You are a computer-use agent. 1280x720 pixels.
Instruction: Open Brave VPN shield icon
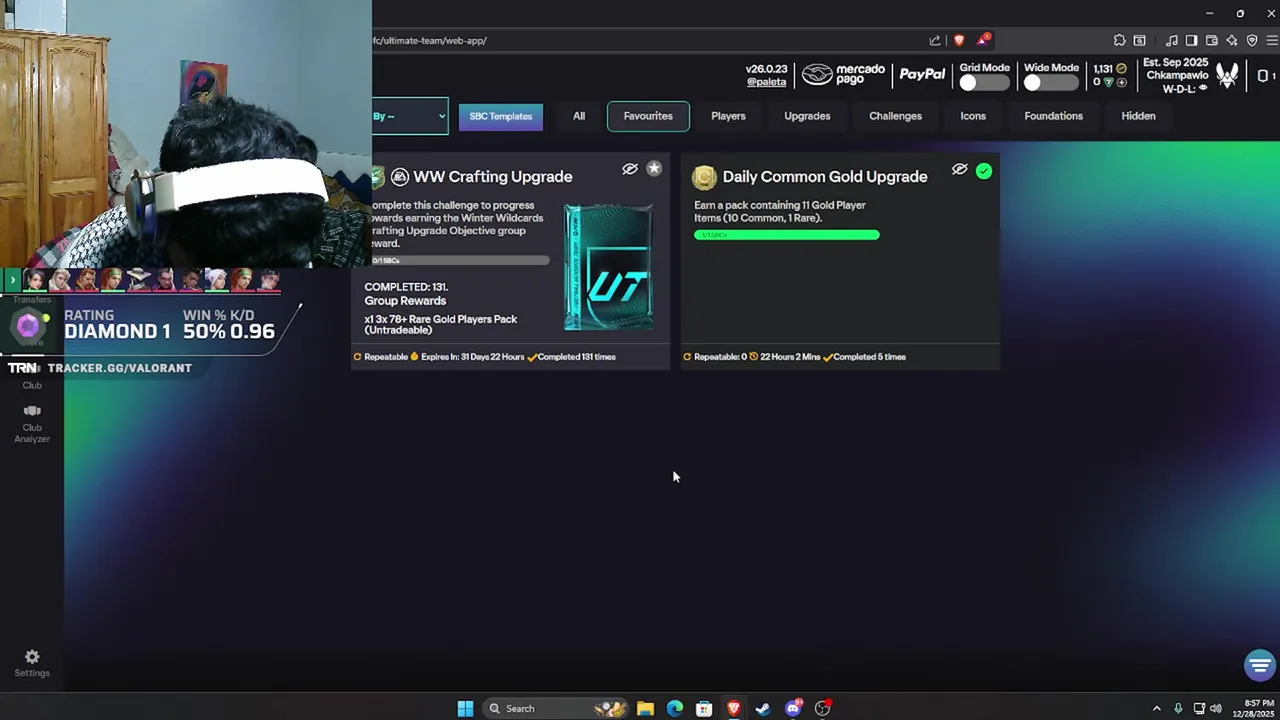(x=1251, y=41)
